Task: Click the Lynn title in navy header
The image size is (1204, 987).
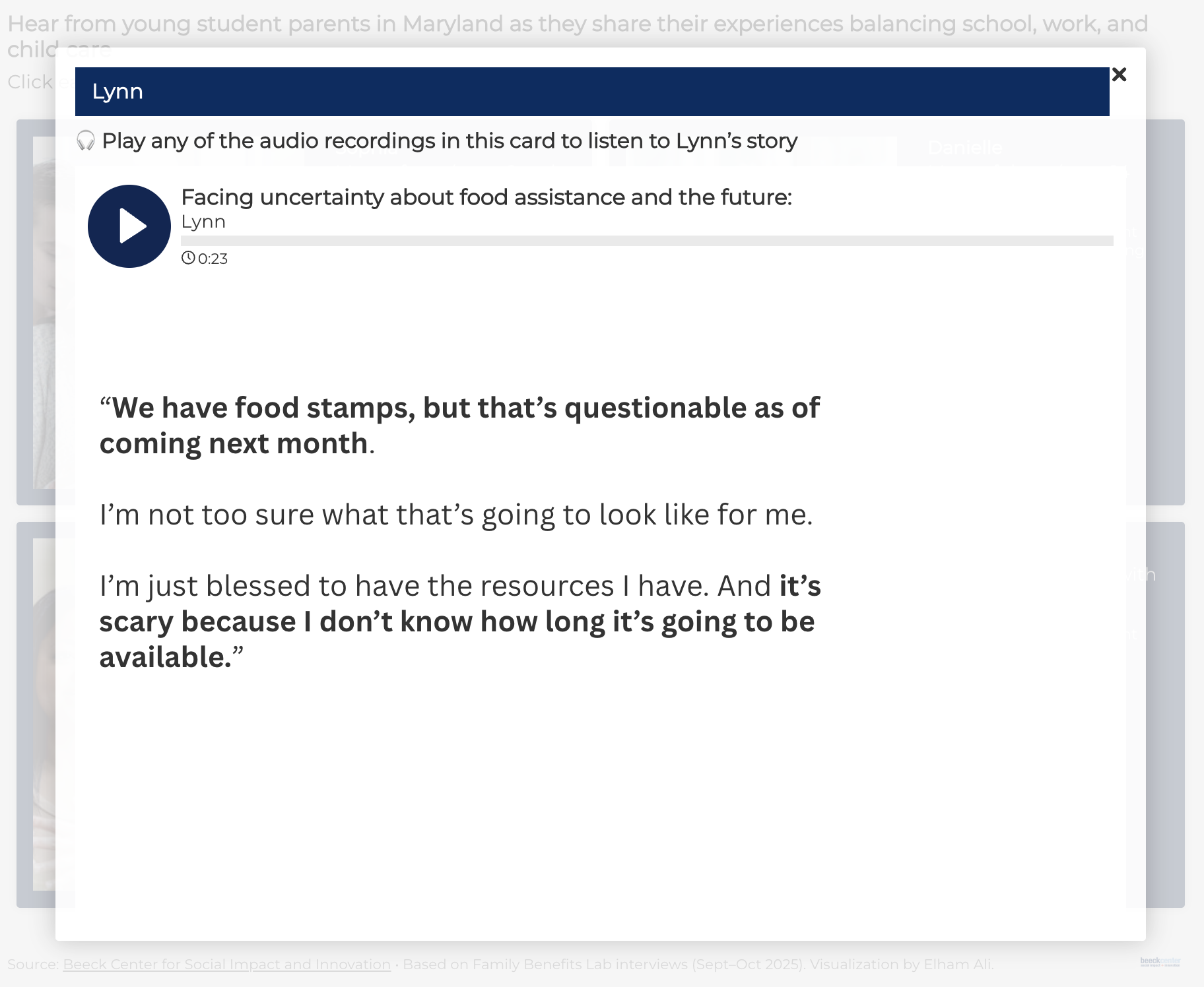Action: pos(117,92)
